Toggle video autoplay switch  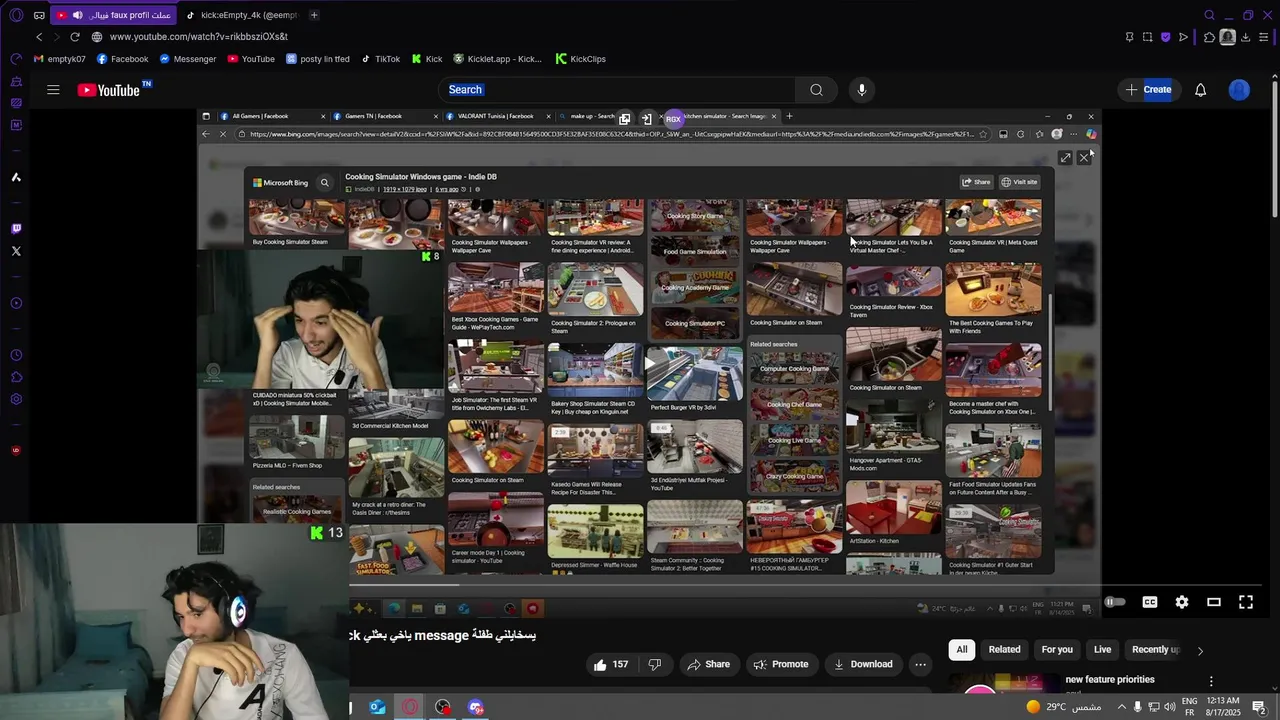[1115, 602]
